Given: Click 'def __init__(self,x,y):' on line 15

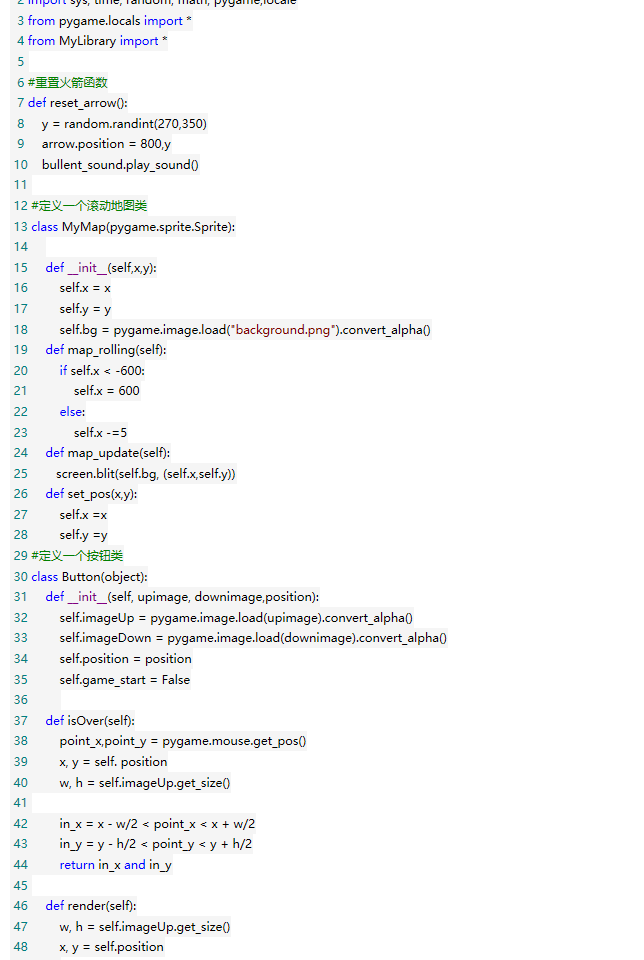Looking at the screenshot, I should click(101, 268).
